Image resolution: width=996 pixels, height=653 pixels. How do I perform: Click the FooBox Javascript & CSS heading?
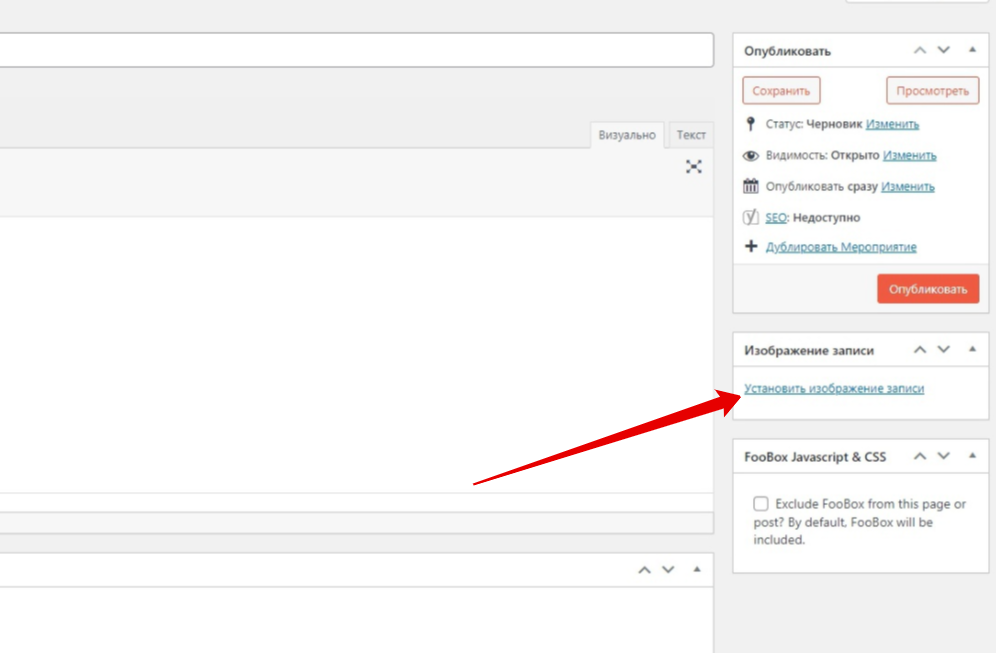[x=815, y=457]
